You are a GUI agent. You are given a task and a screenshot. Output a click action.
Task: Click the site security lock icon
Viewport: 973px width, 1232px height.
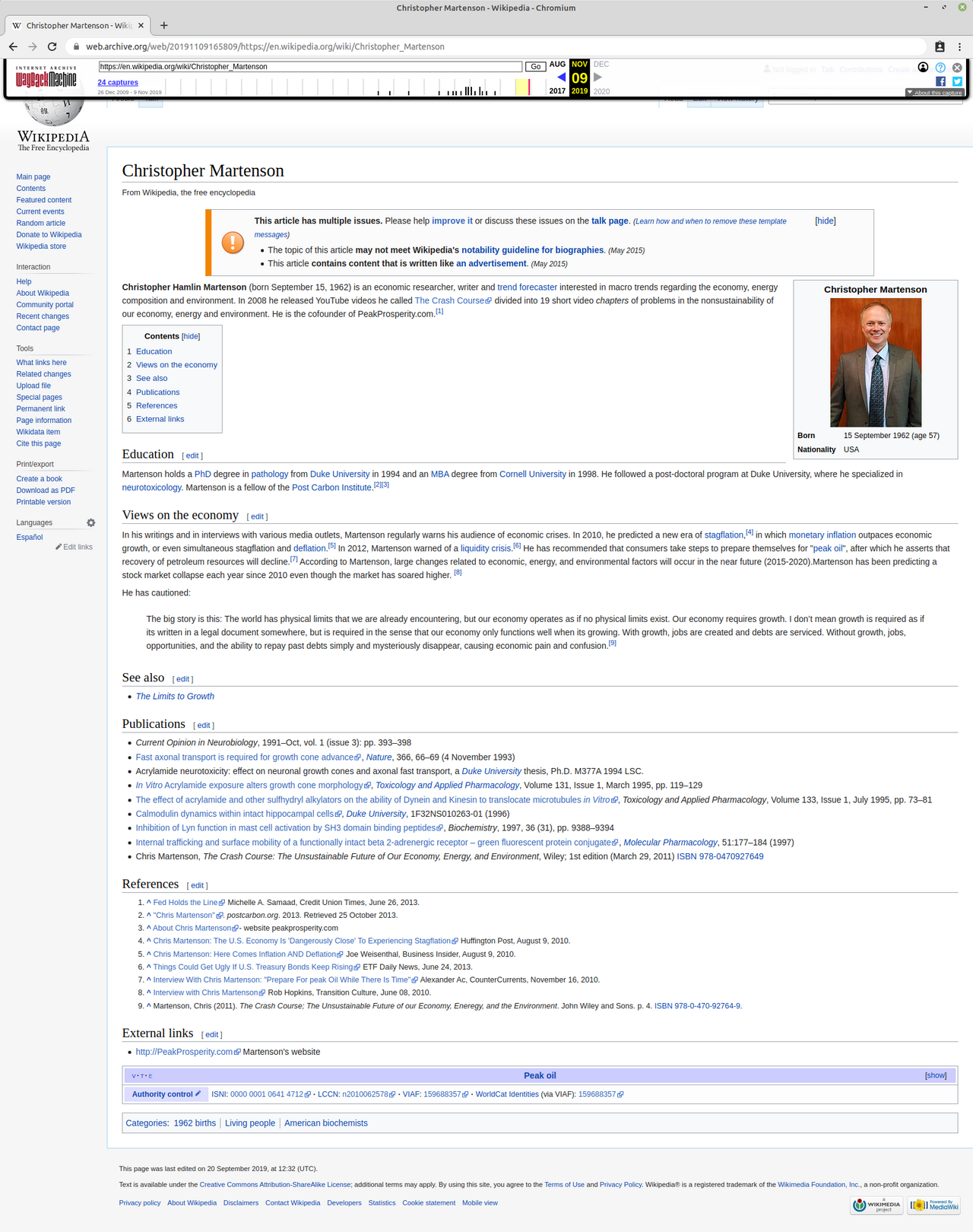tap(76, 46)
